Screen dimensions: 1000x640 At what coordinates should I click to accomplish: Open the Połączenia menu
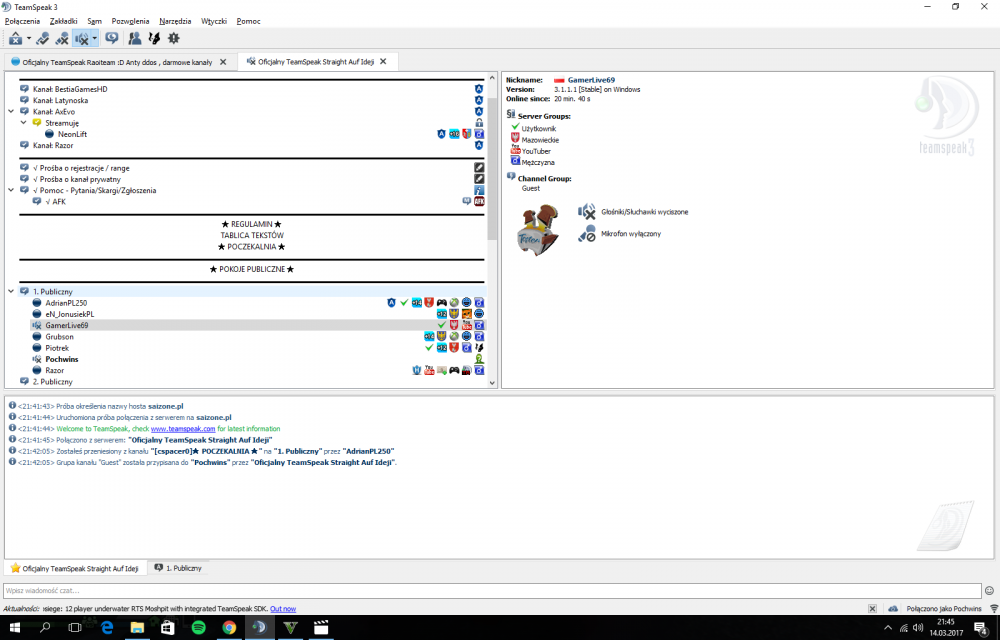[x=22, y=21]
